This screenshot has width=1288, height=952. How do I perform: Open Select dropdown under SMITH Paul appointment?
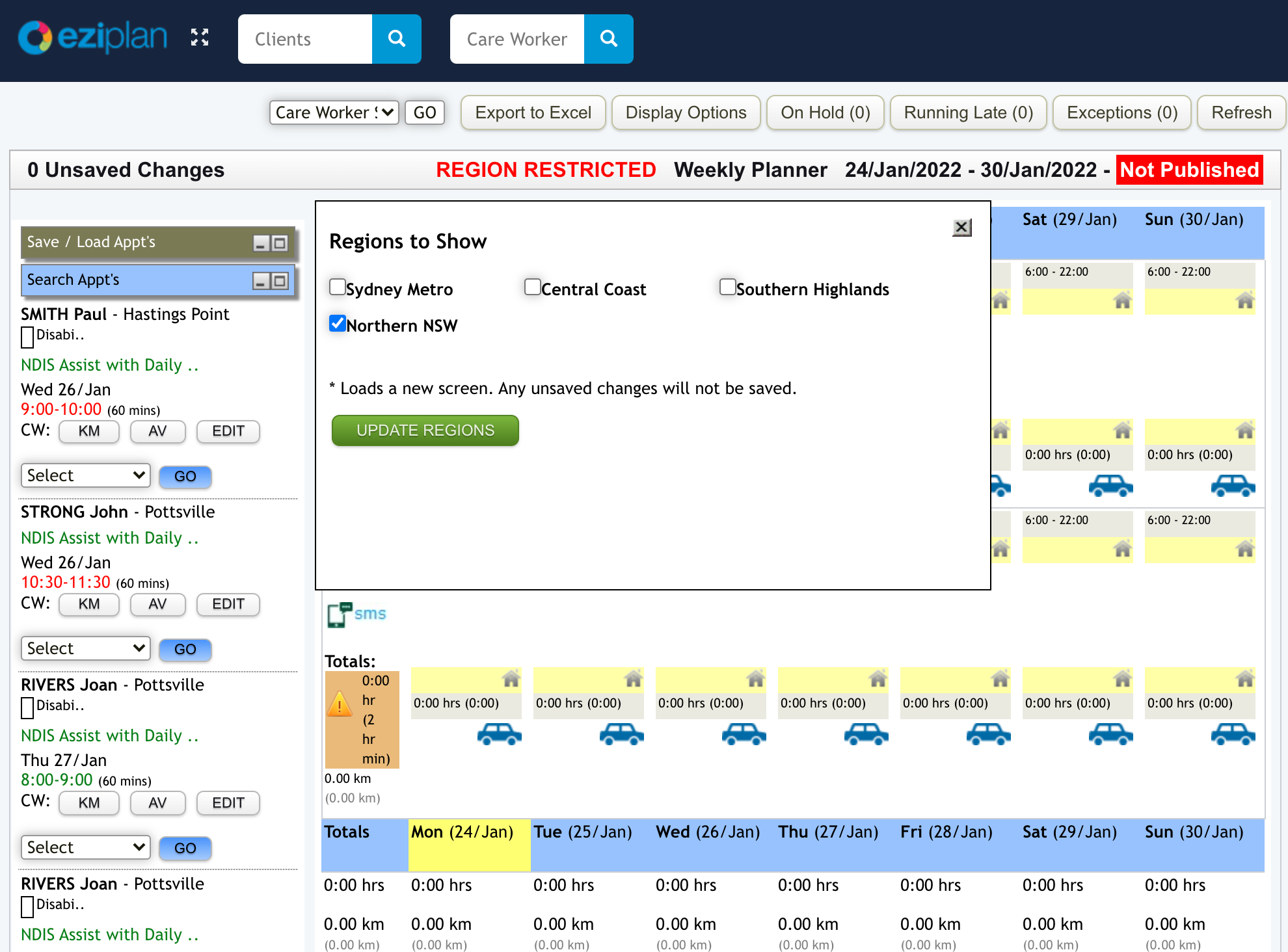click(x=85, y=475)
